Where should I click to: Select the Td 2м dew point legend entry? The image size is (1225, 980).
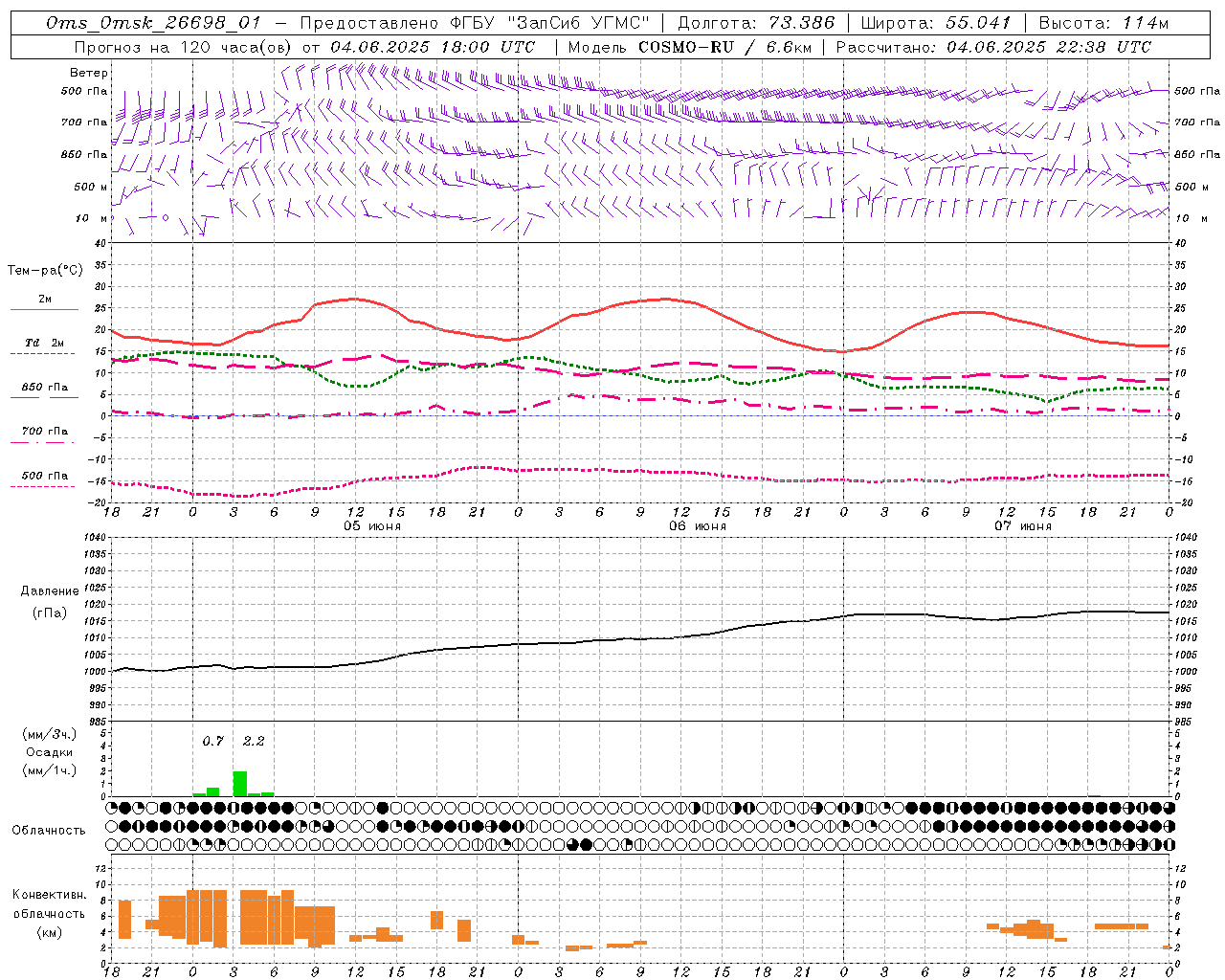point(44,343)
